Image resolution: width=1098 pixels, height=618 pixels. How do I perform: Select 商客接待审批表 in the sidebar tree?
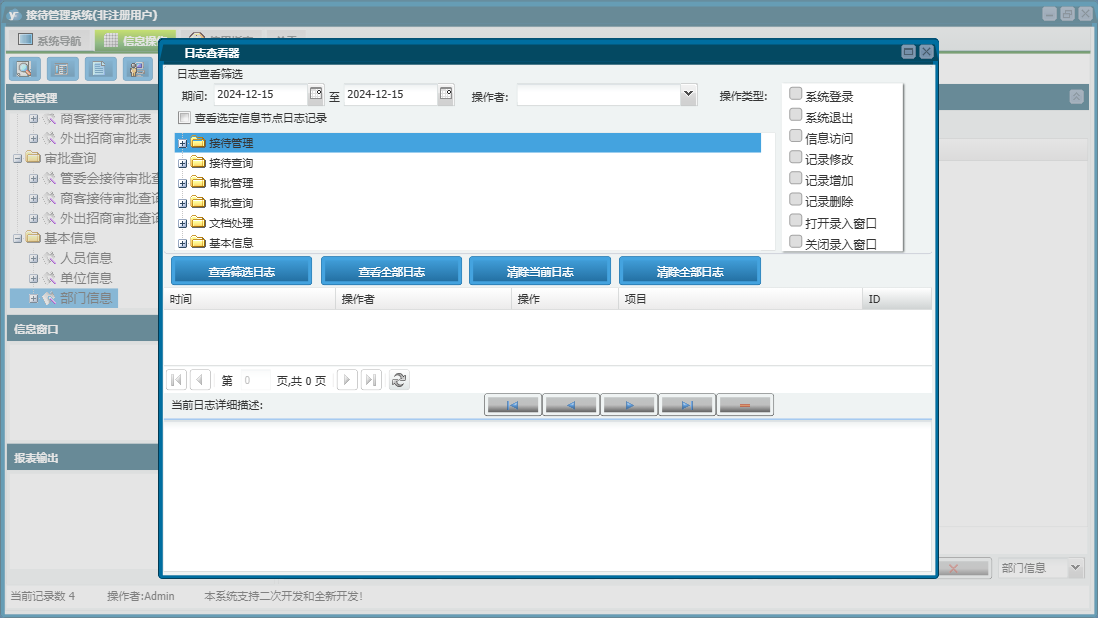(x=106, y=119)
